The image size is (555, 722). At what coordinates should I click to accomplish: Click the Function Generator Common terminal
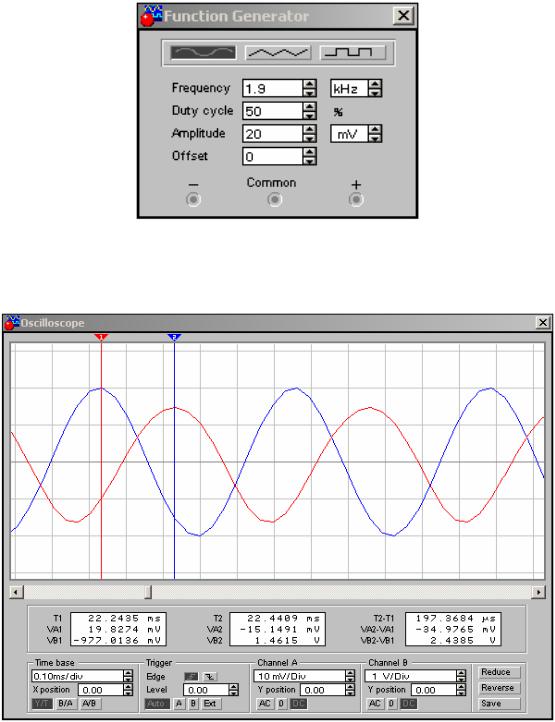pos(275,199)
